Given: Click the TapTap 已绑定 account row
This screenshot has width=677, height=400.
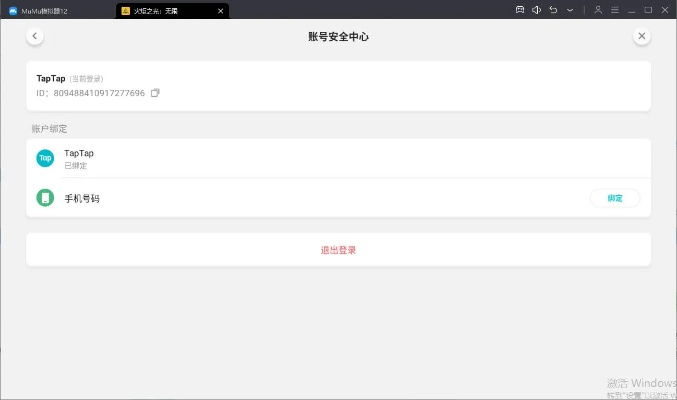Looking at the screenshot, I should click(338, 159).
